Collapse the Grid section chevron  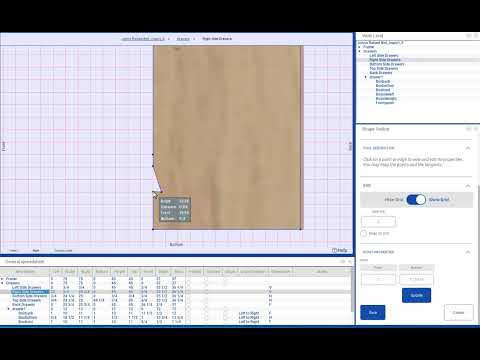[468, 185]
